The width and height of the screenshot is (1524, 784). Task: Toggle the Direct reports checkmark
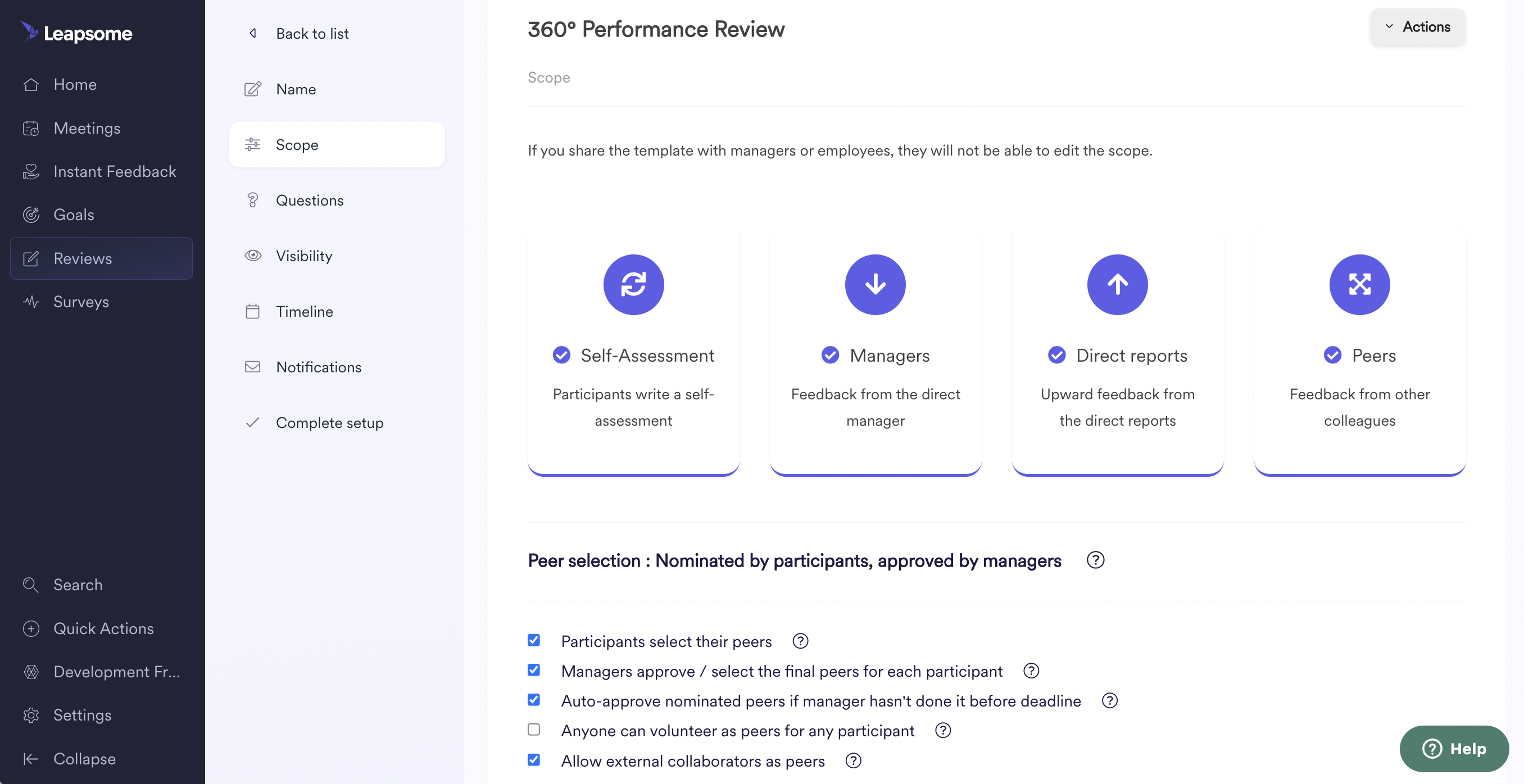(x=1056, y=355)
